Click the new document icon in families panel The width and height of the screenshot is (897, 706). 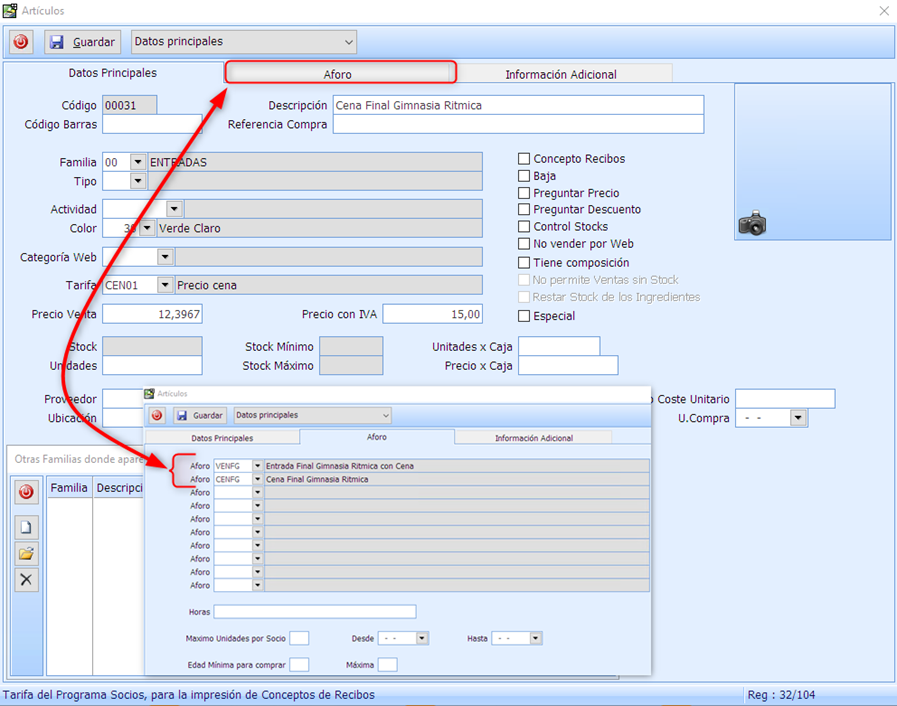point(27,528)
